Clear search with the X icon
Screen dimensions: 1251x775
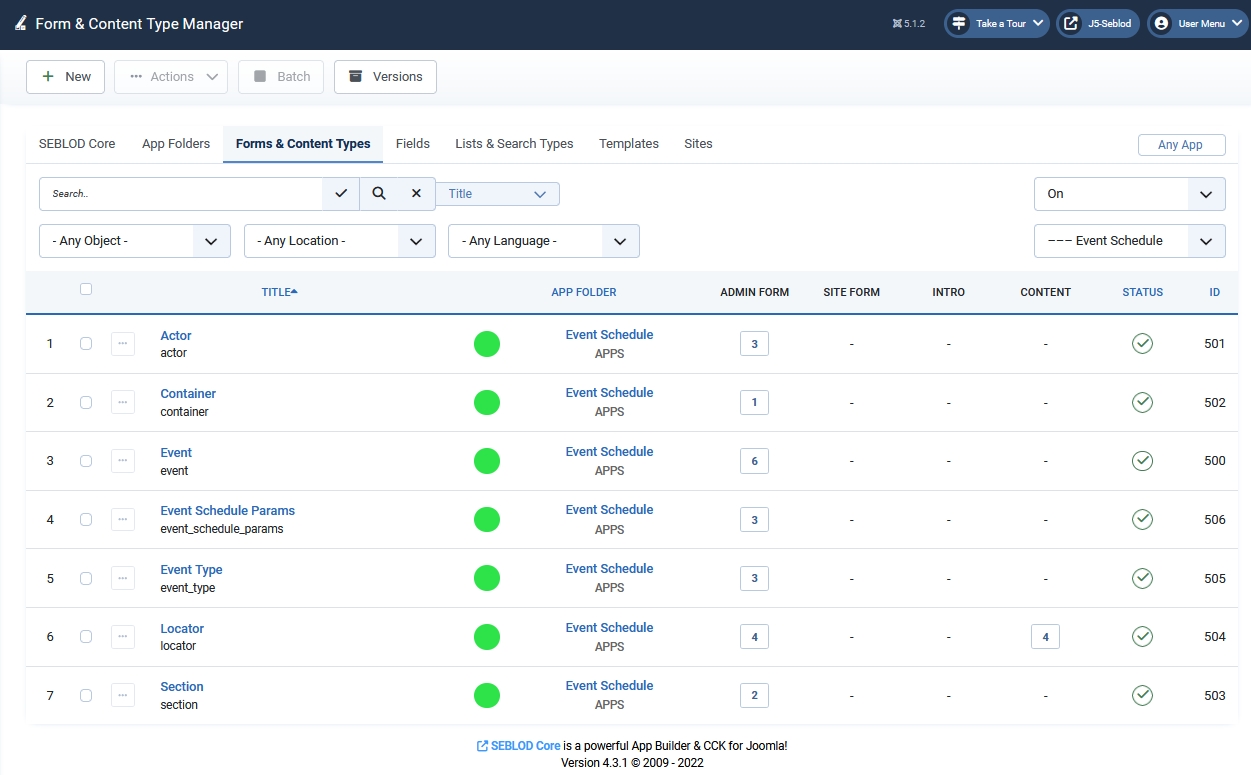click(416, 194)
